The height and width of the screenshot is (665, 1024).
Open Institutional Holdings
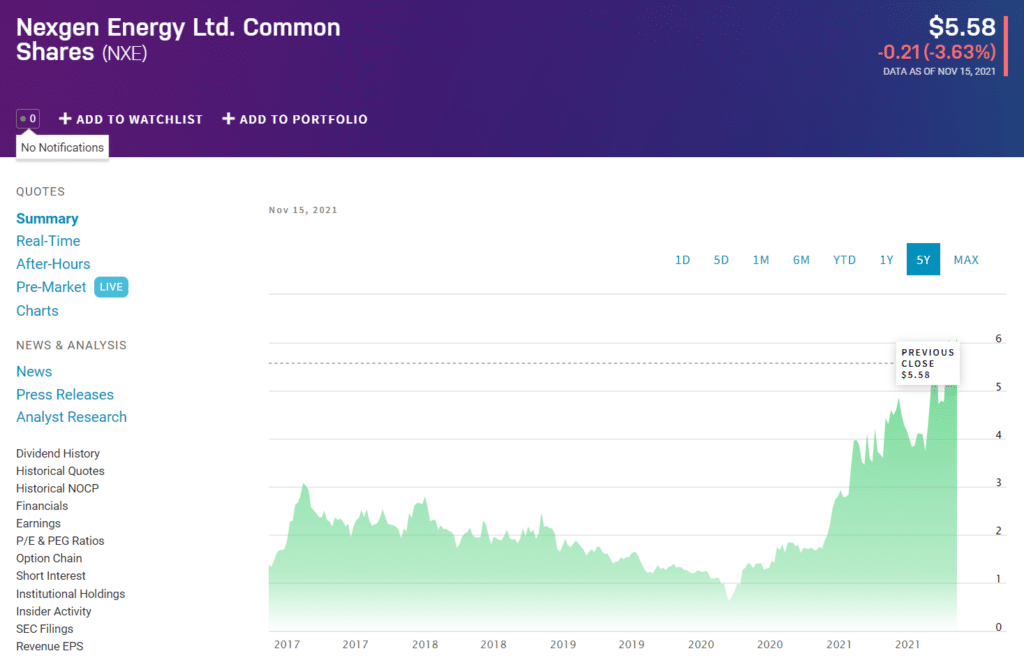pos(71,594)
